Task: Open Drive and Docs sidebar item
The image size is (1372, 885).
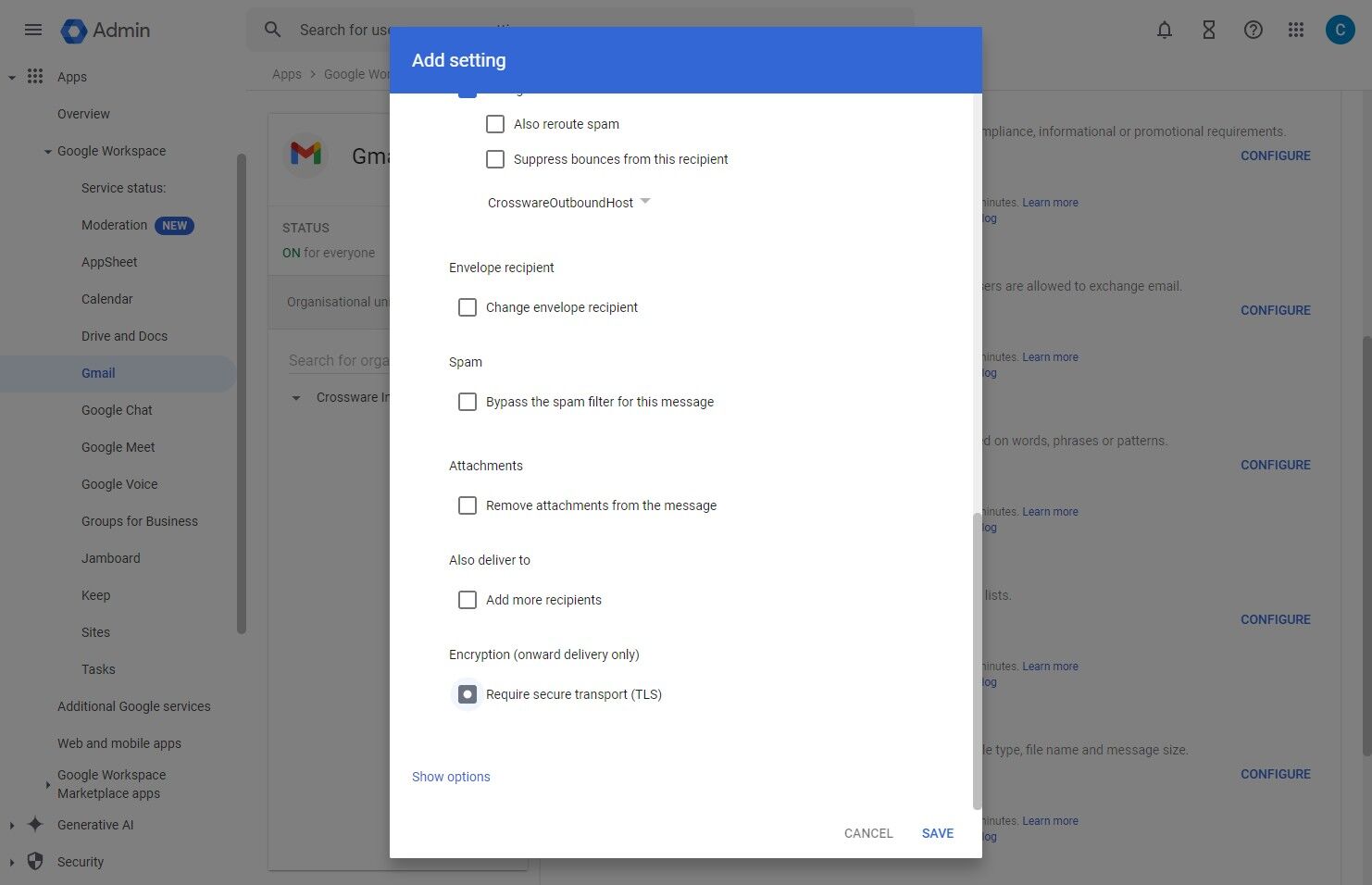Action: point(124,336)
